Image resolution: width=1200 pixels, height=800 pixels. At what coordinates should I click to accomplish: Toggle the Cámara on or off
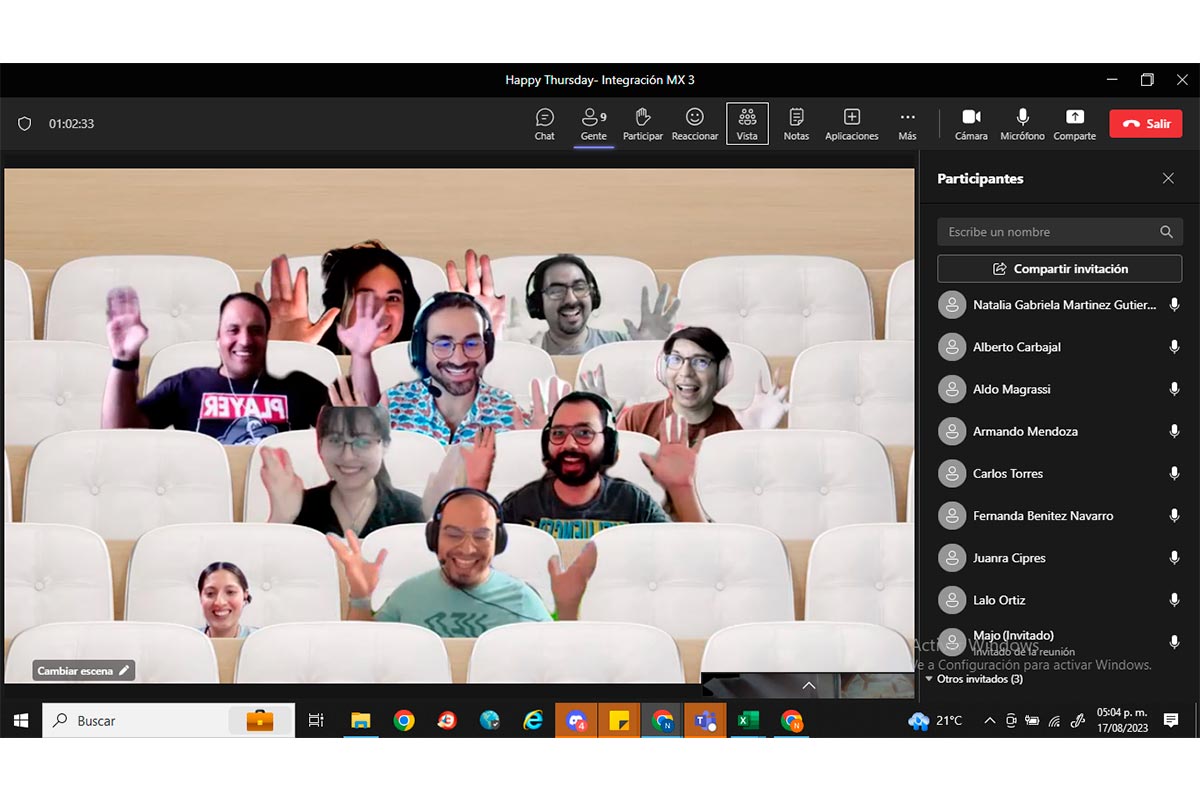[x=971, y=124]
